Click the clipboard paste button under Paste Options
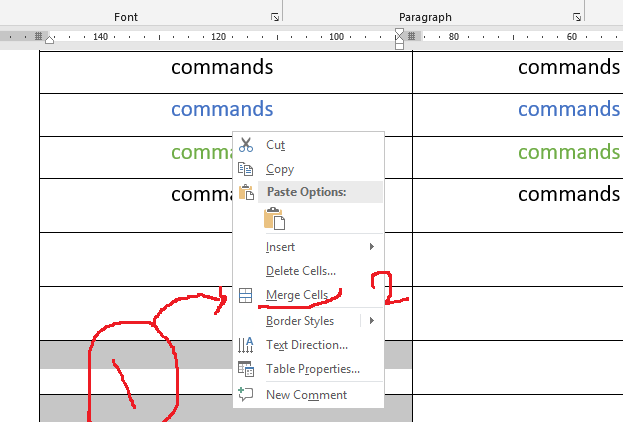Viewport: 623px width, 422px height. (274, 219)
